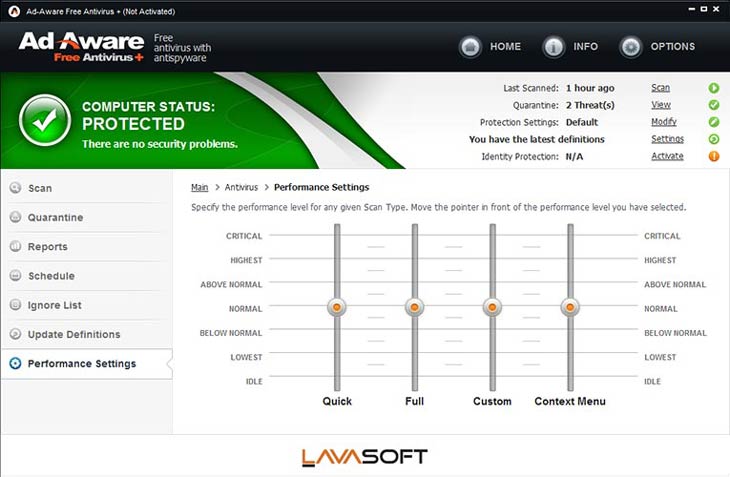This screenshot has height=477, width=730.
Task: Click the Options gear icon
Action: coord(631,47)
